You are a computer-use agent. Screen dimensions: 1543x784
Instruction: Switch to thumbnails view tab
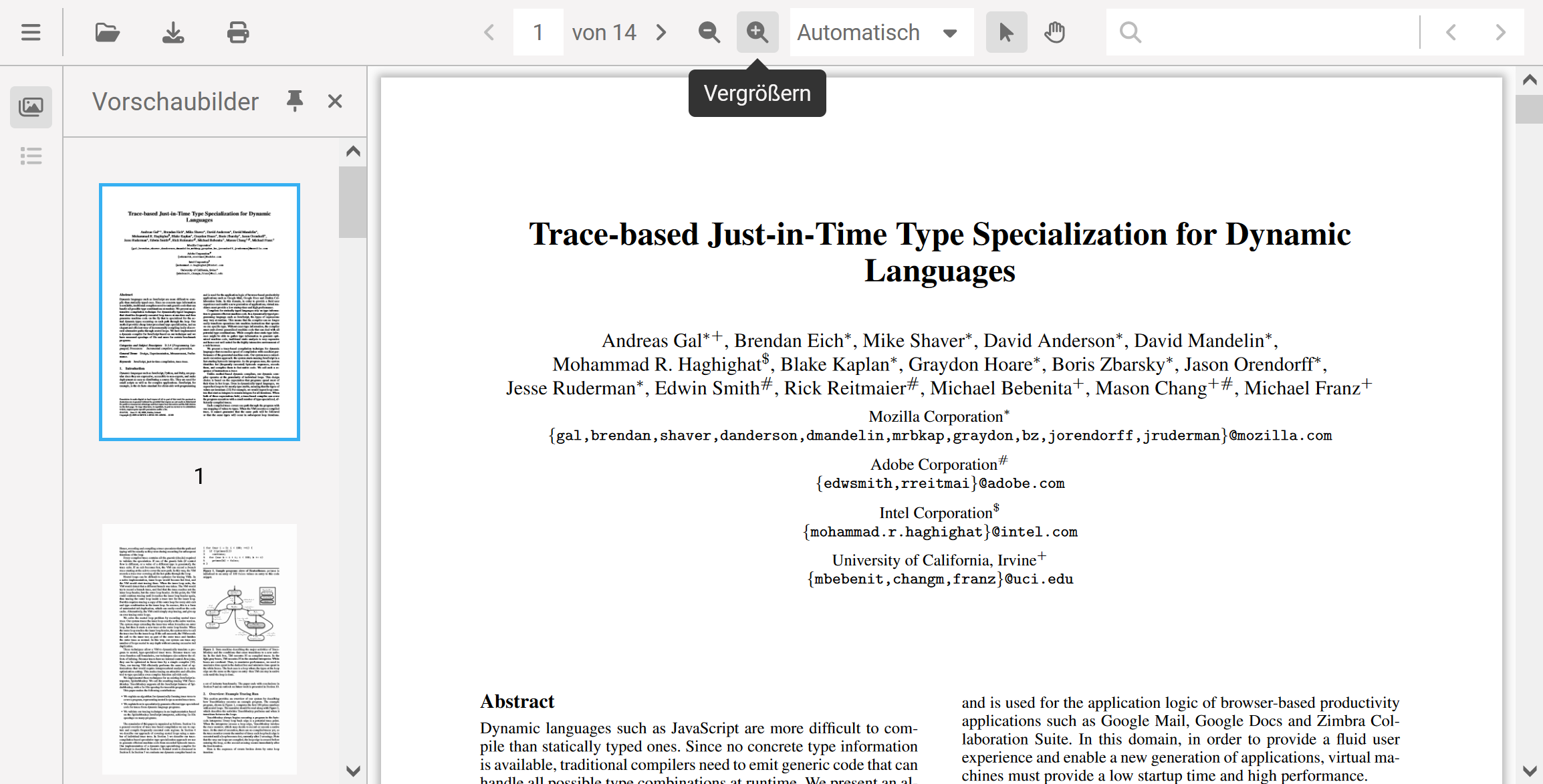(x=31, y=107)
